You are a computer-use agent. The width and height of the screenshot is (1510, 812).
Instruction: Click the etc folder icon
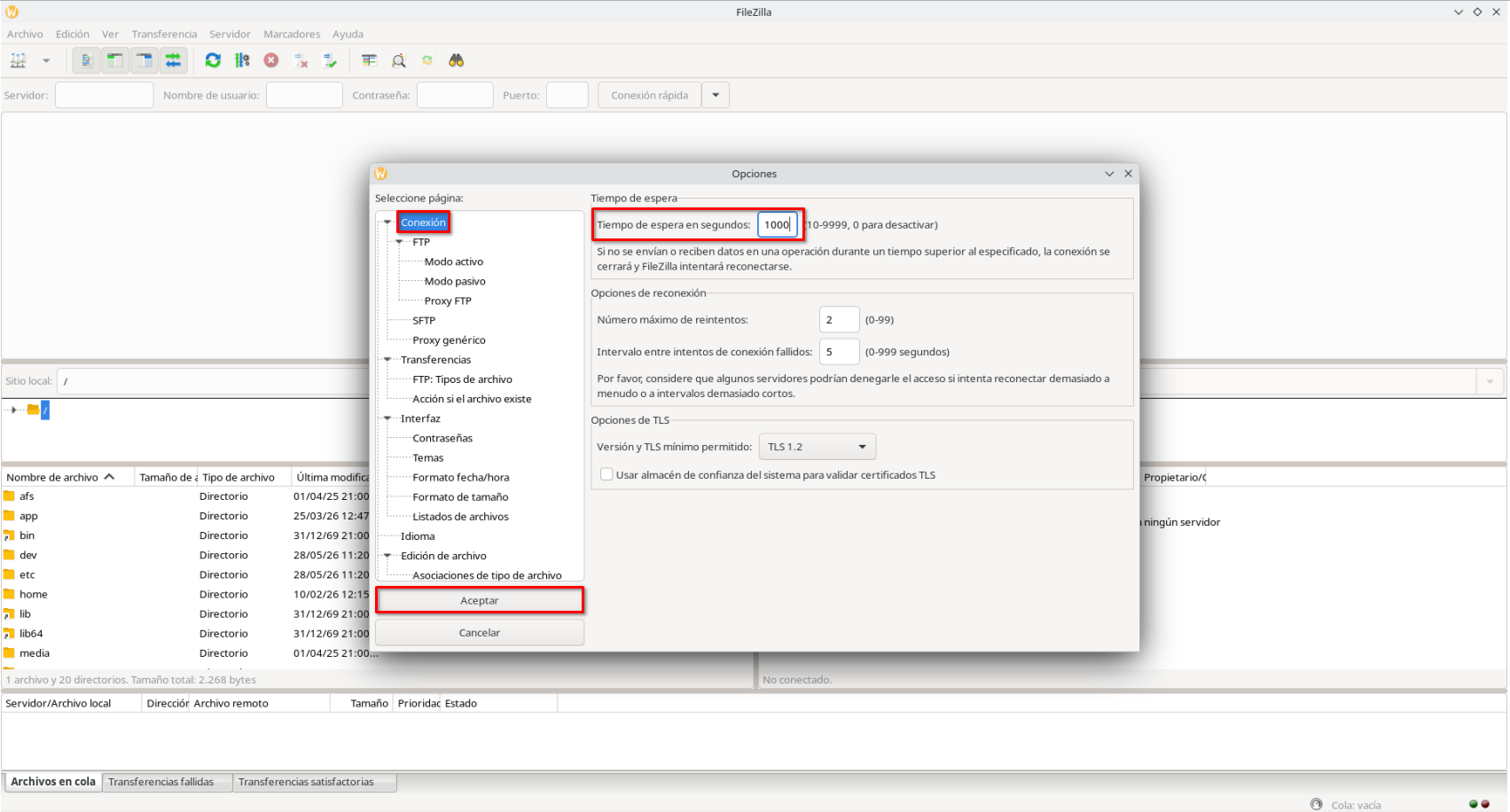10,574
